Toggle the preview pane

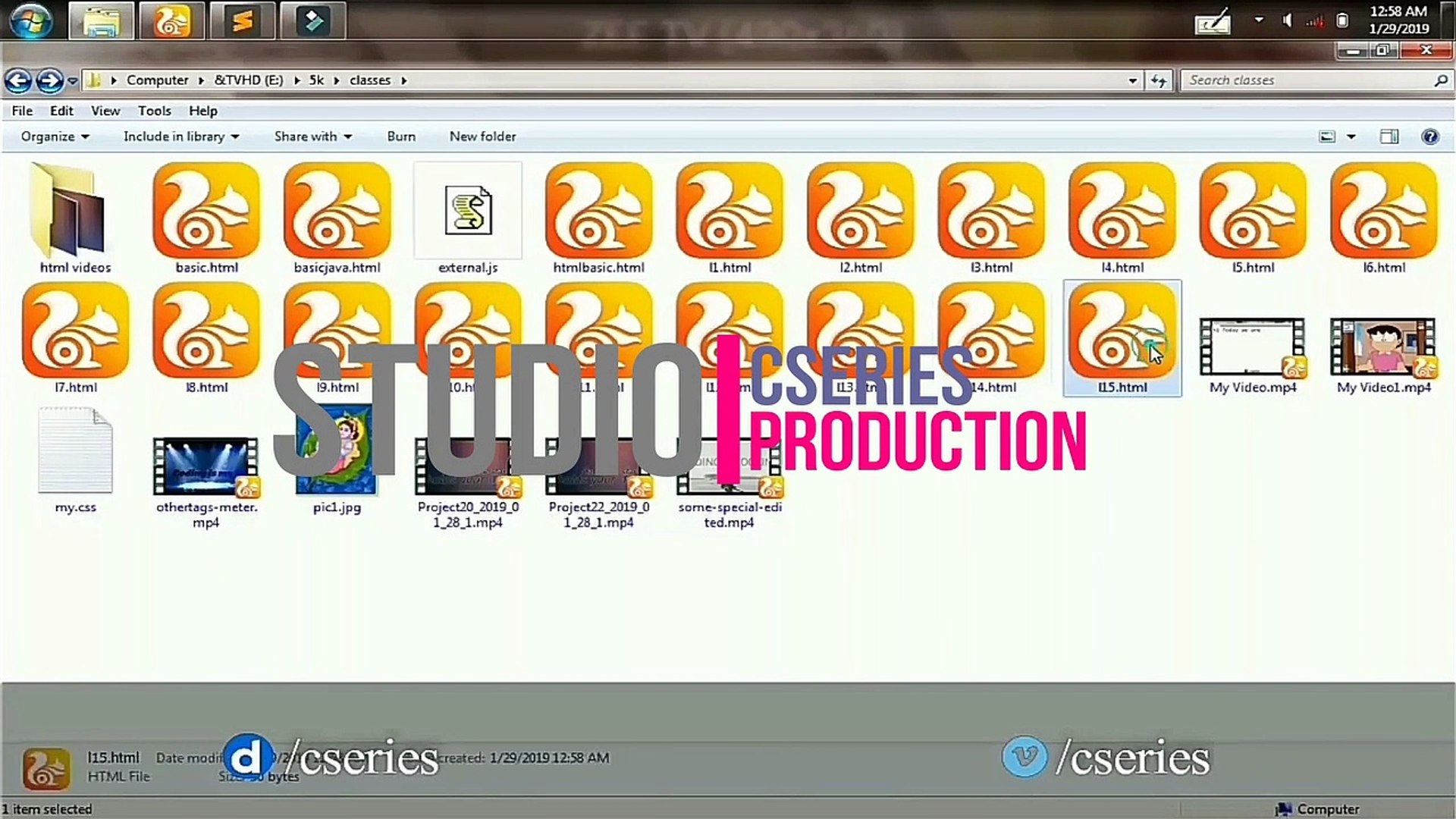pyautogui.click(x=1389, y=136)
